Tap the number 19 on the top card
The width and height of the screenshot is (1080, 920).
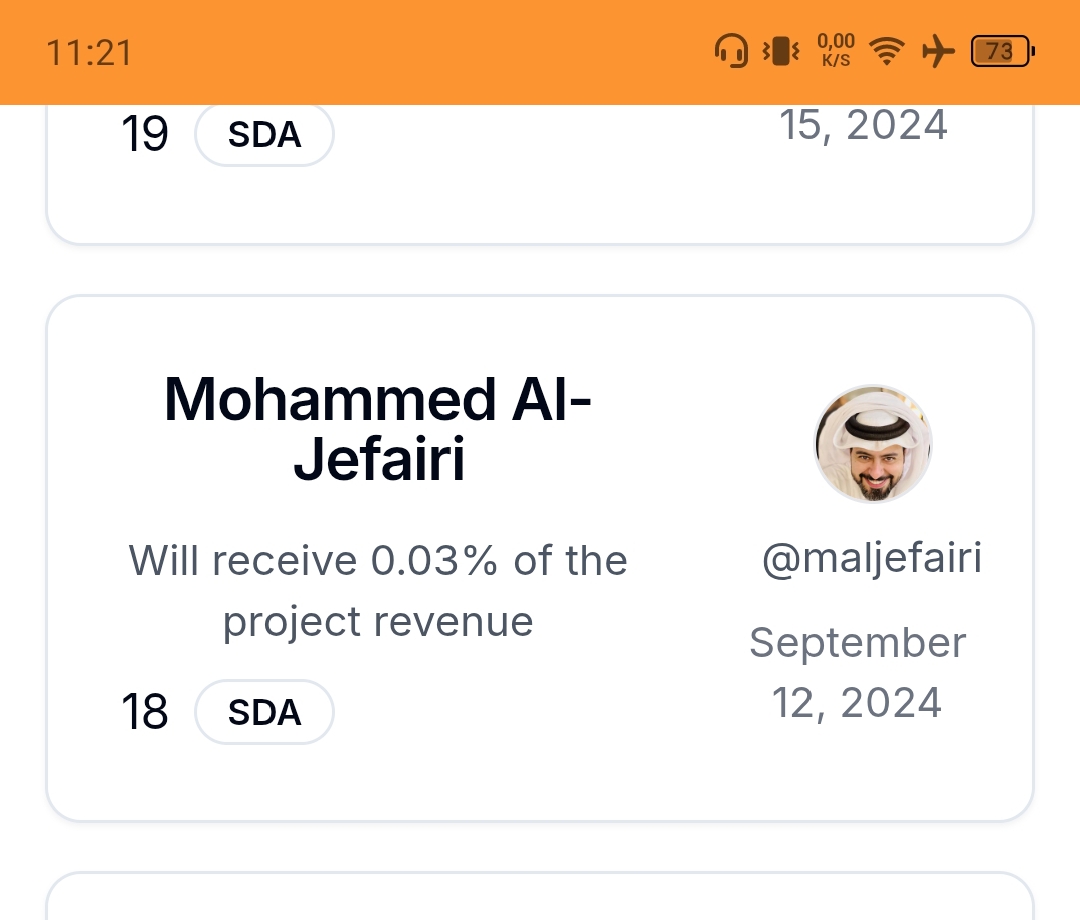tap(145, 134)
